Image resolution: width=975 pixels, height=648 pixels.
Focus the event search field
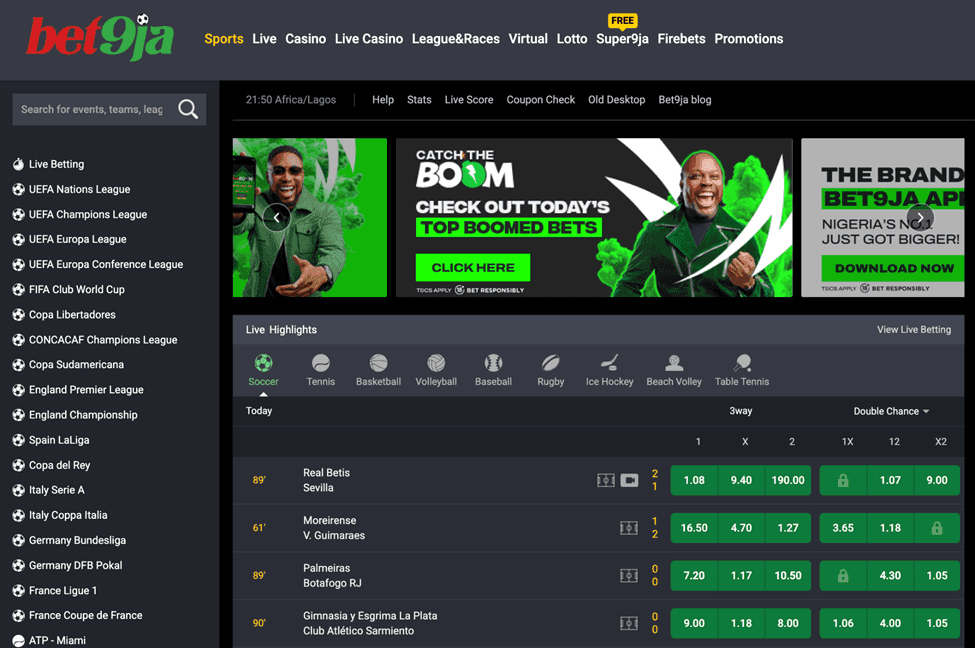[x=92, y=109]
